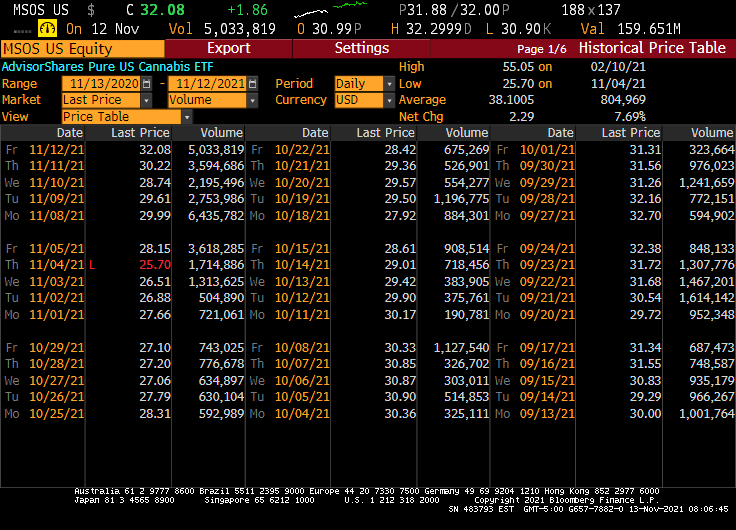The height and width of the screenshot is (530, 736).
Task: Select the 10/19/21 date cell
Action: (302, 199)
